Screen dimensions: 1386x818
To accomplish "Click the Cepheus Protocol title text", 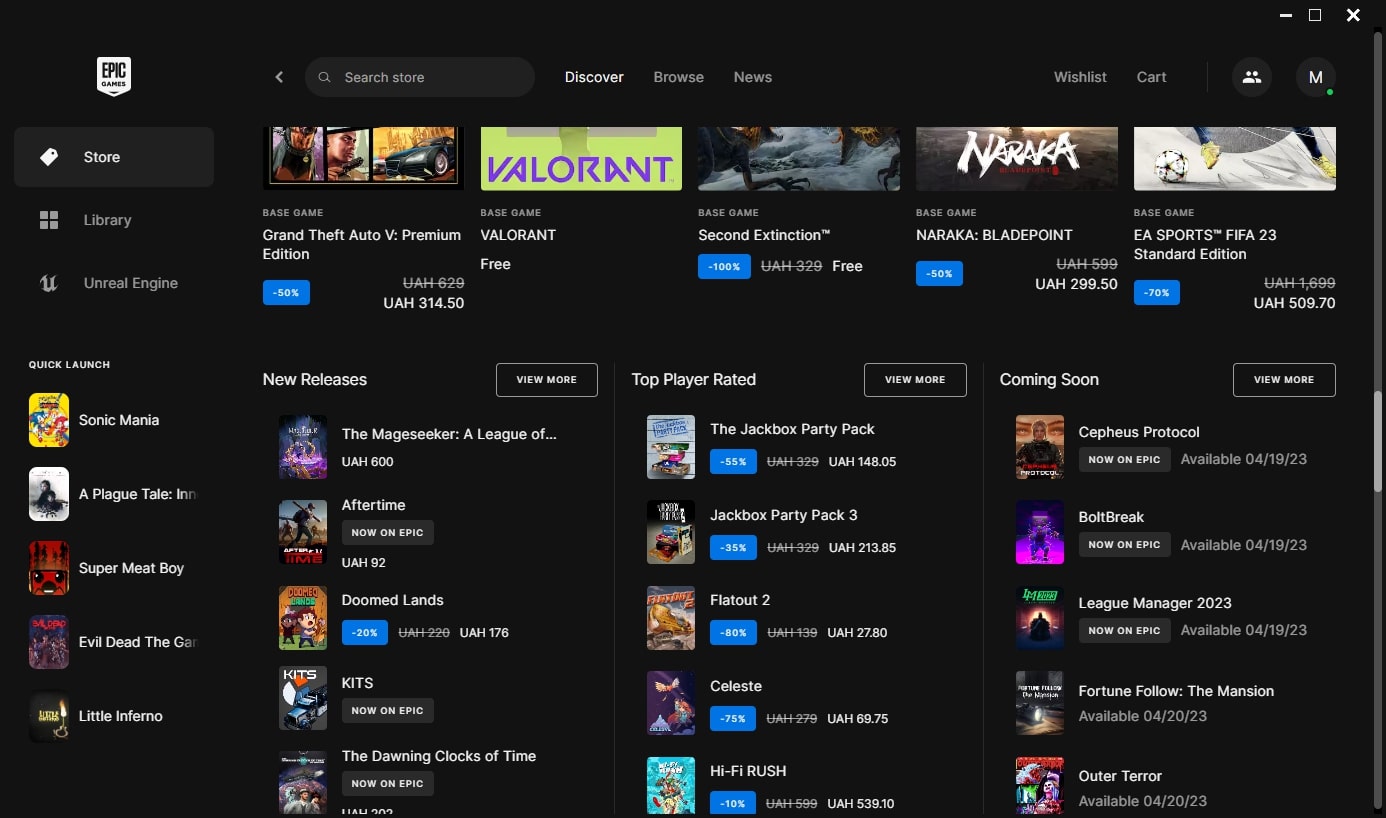I will (1139, 432).
